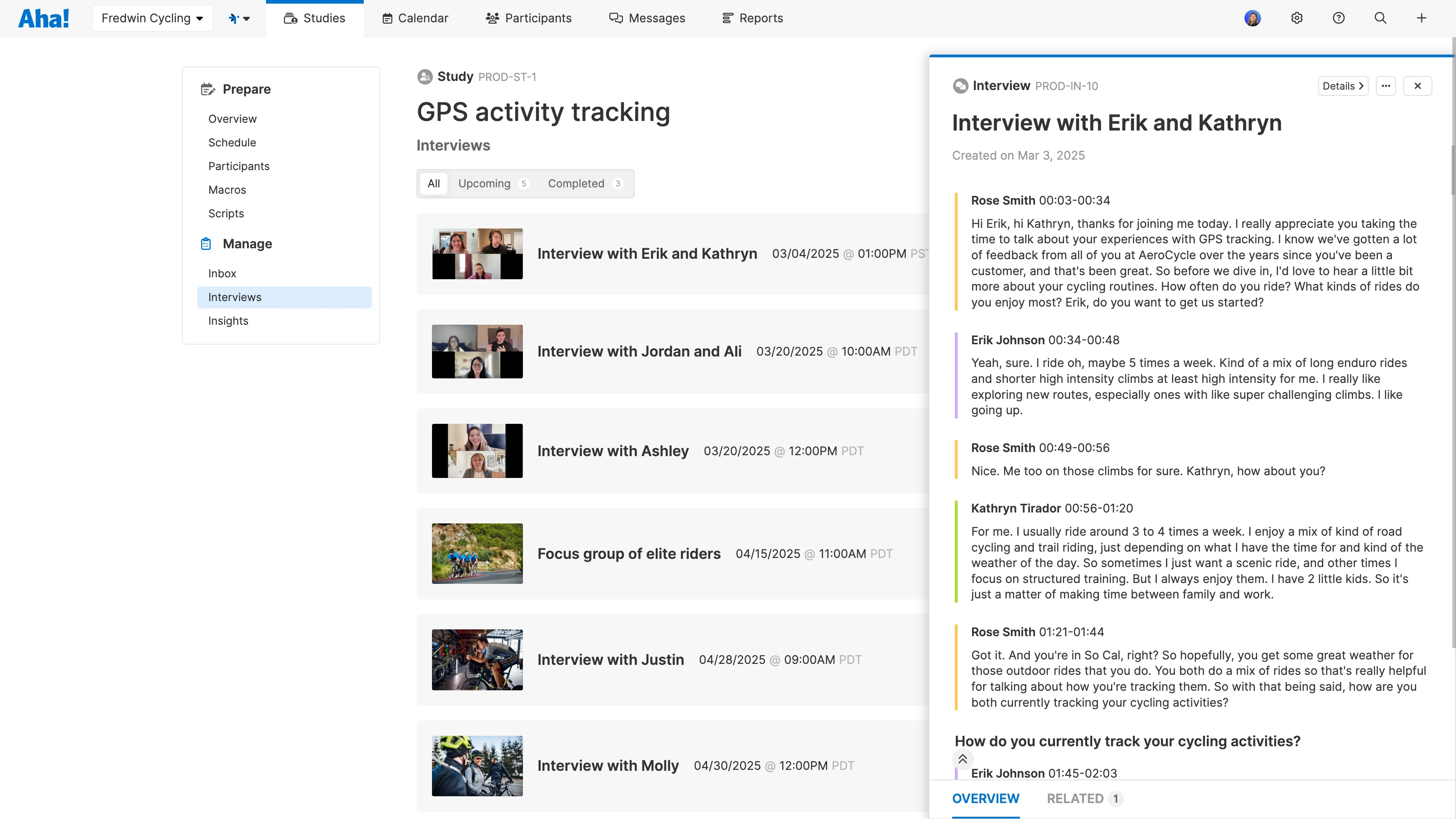This screenshot has height=819, width=1456.
Task: Click the Prepare clipboard icon in sidebar
Action: click(x=207, y=89)
